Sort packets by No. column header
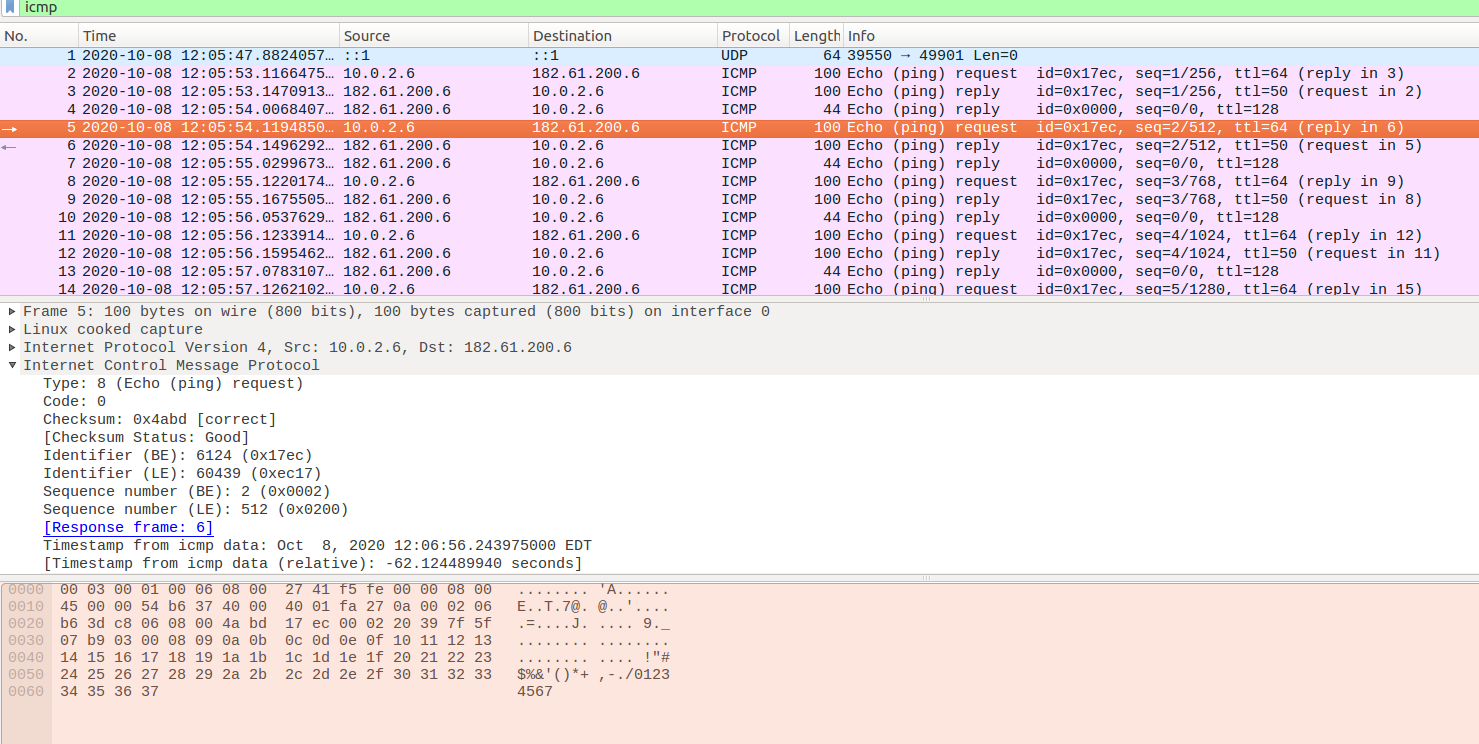 [39, 36]
